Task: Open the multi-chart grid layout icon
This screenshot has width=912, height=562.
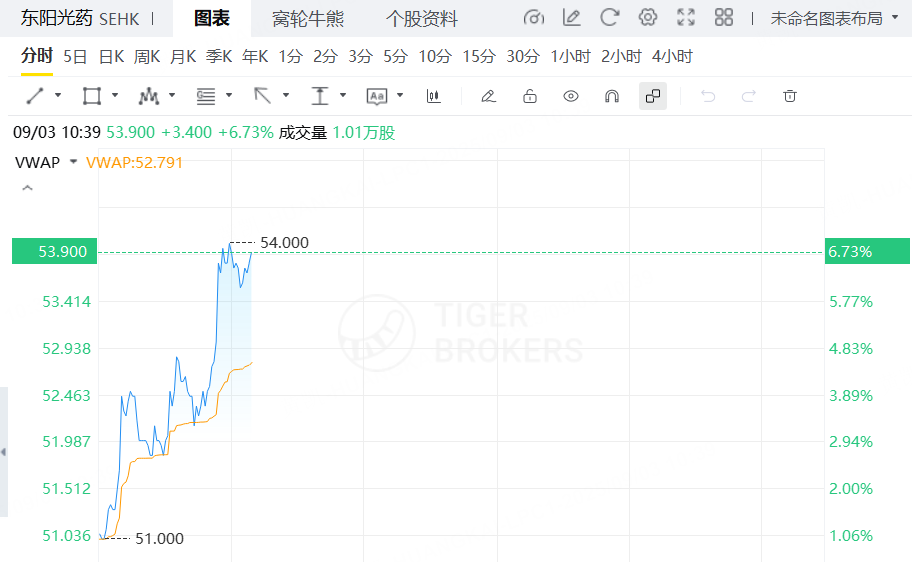Action: 724,18
